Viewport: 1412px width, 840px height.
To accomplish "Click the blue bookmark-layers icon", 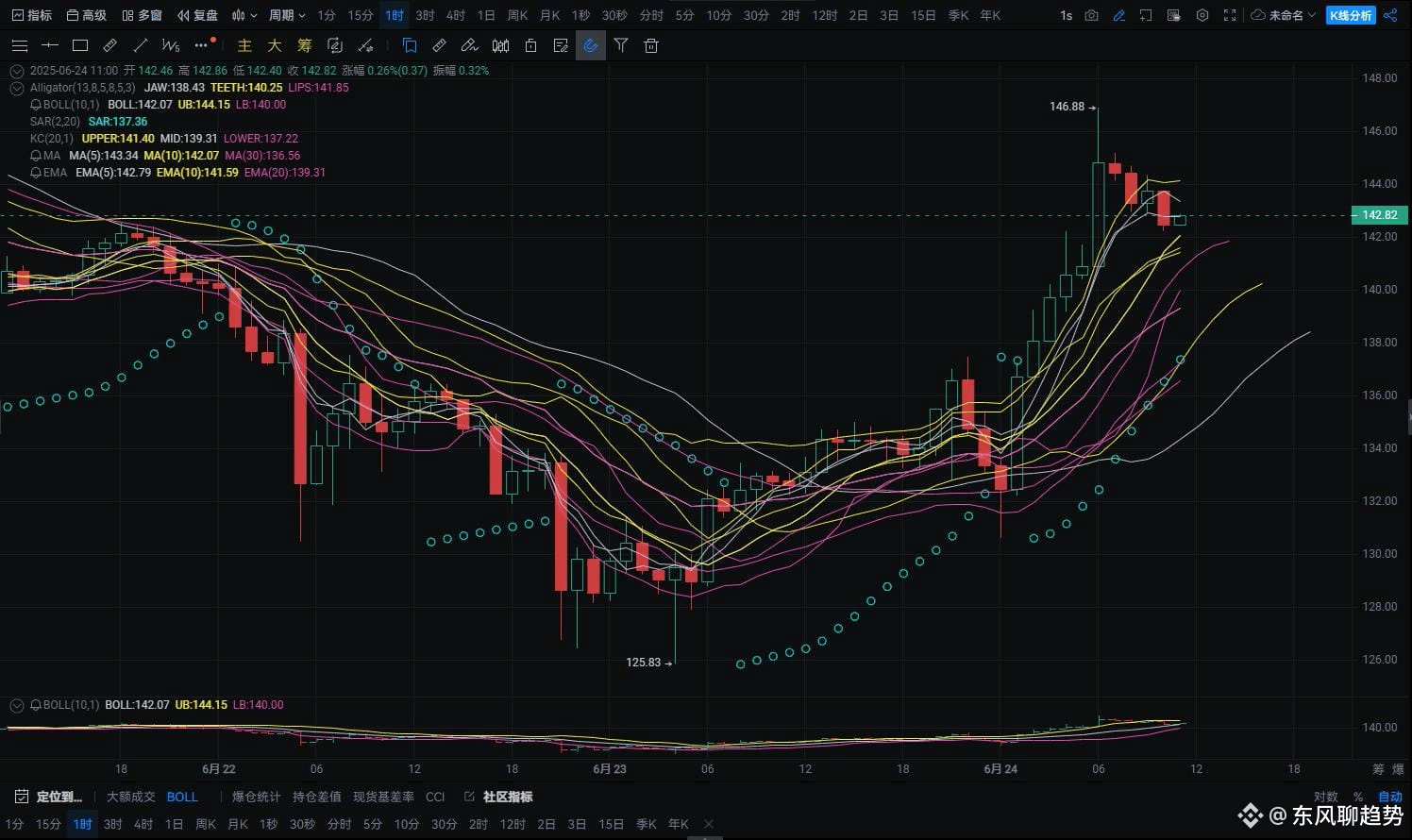I will tap(410, 45).
